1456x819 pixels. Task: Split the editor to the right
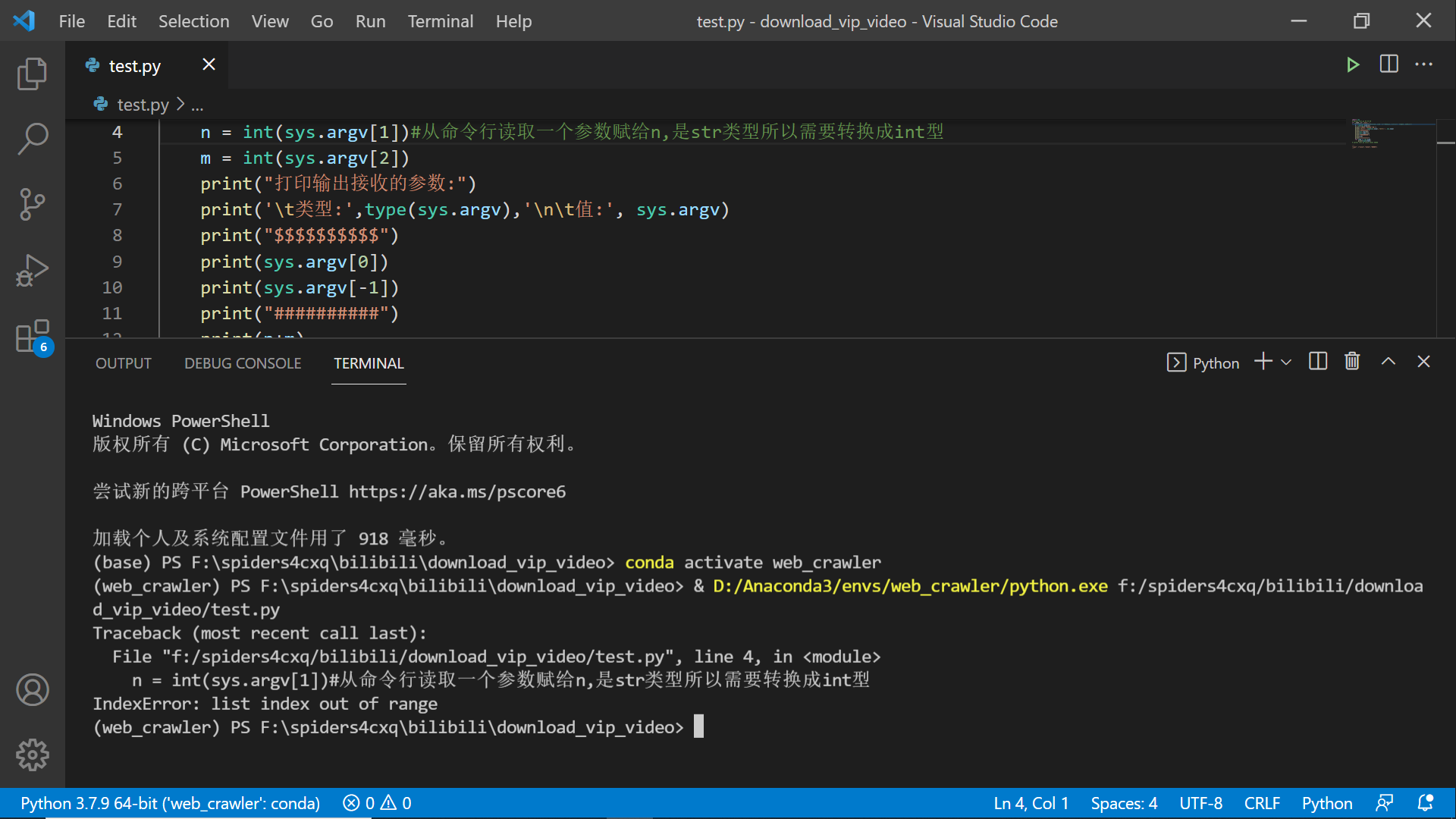click(x=1389, y=64)
